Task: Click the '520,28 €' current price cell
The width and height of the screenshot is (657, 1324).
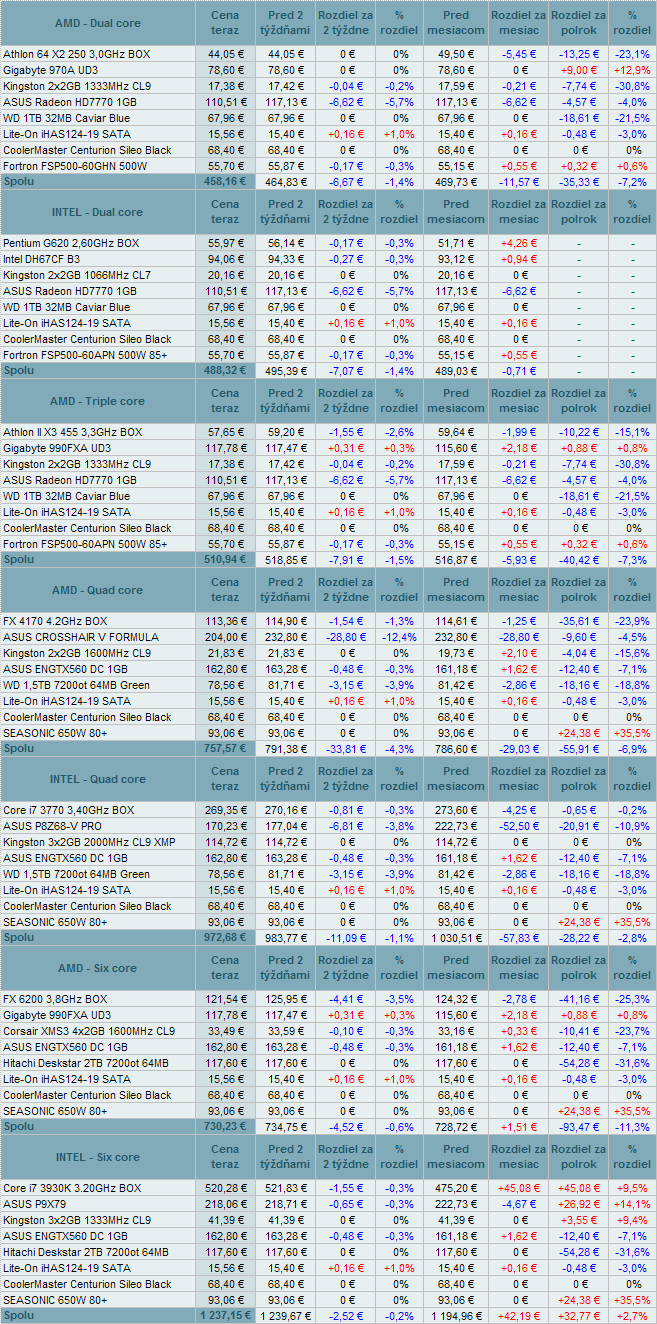Action: 225,1188
